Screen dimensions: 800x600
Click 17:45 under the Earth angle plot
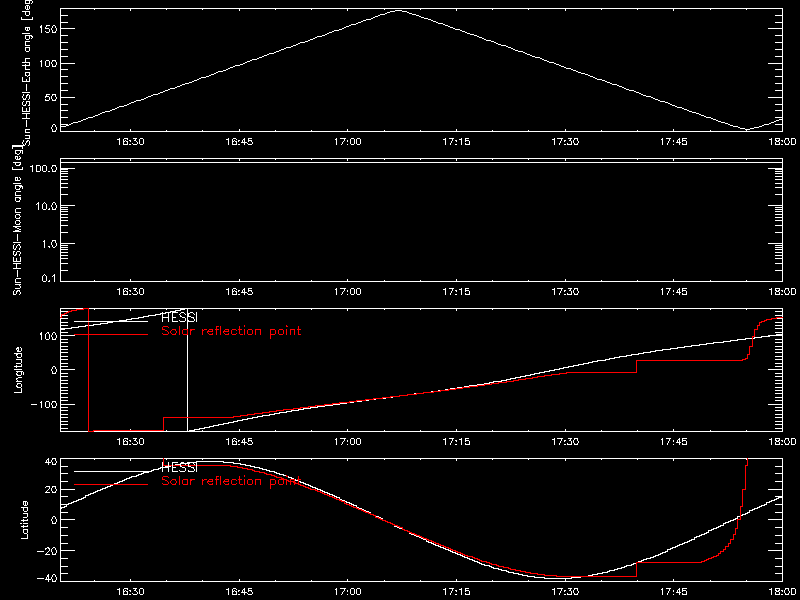[673, 142]
